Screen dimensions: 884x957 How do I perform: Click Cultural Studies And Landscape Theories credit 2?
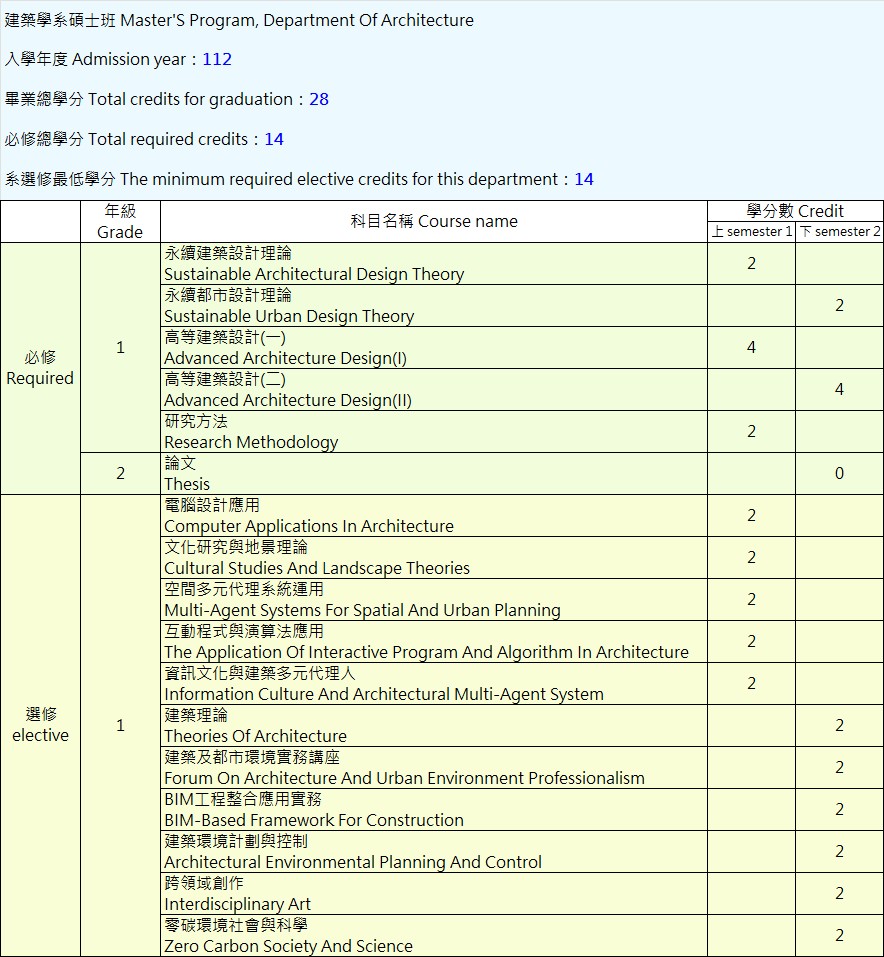coord(752,558)
